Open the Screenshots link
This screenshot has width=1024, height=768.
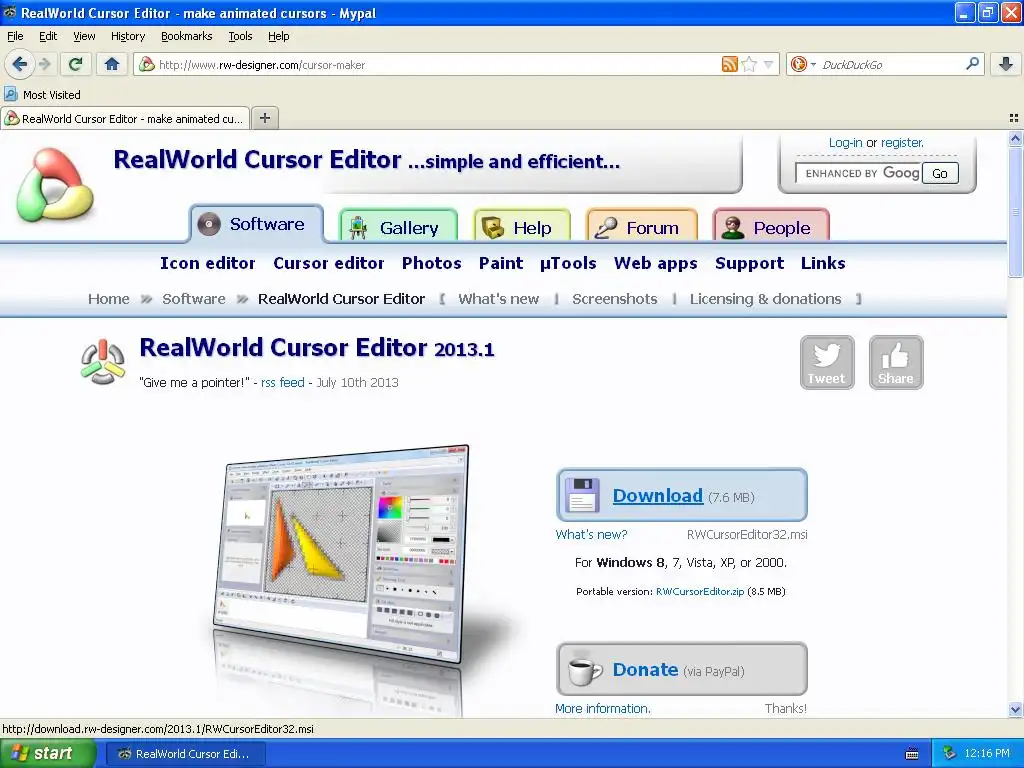[x=615, y=298]
